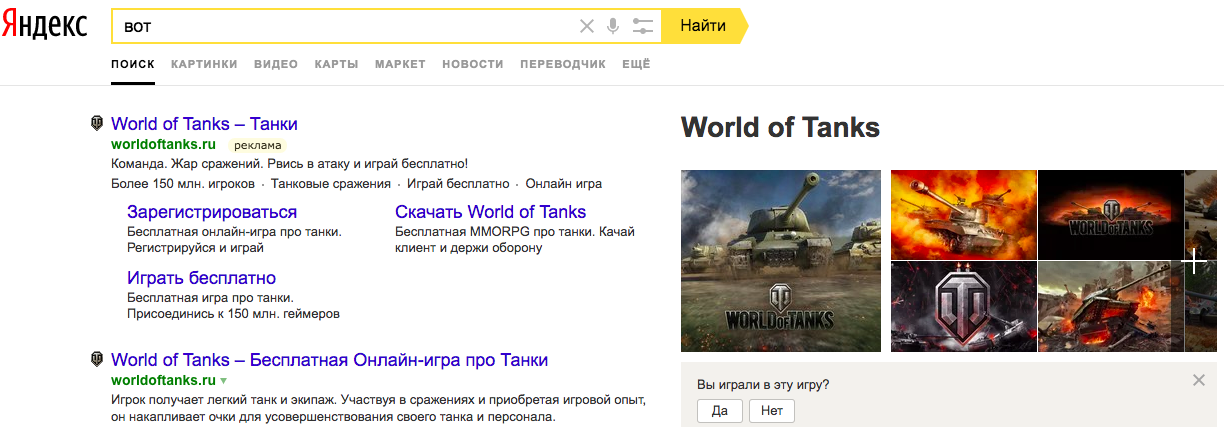Click 'Онлайн игра' in the ad
The height and width of the screenshot is (427, 1224).
click(x=564, y=184)
